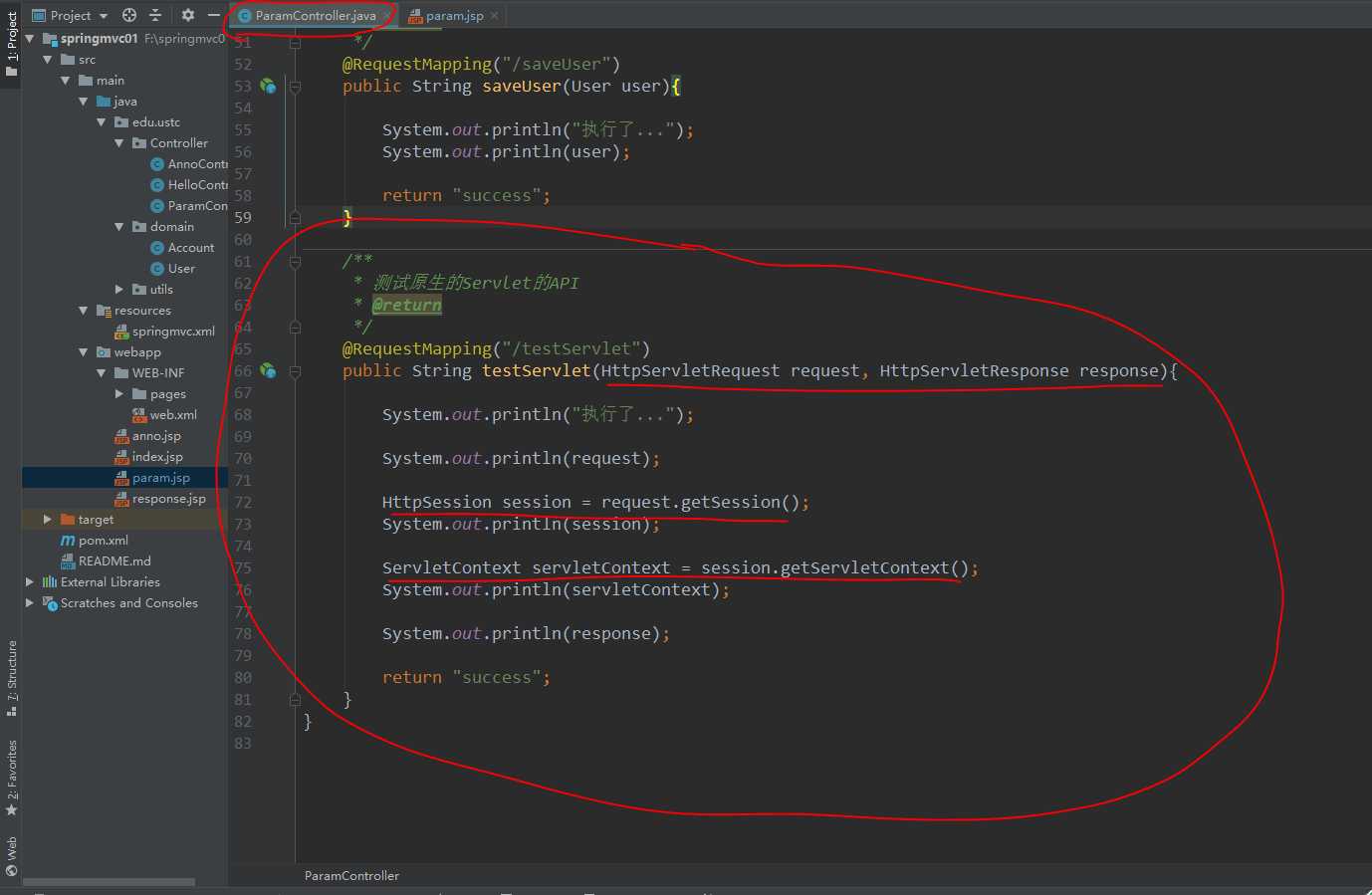This screenshot has width=1372, height=895.
Task: Open README.md file
Action: point(107,560)
